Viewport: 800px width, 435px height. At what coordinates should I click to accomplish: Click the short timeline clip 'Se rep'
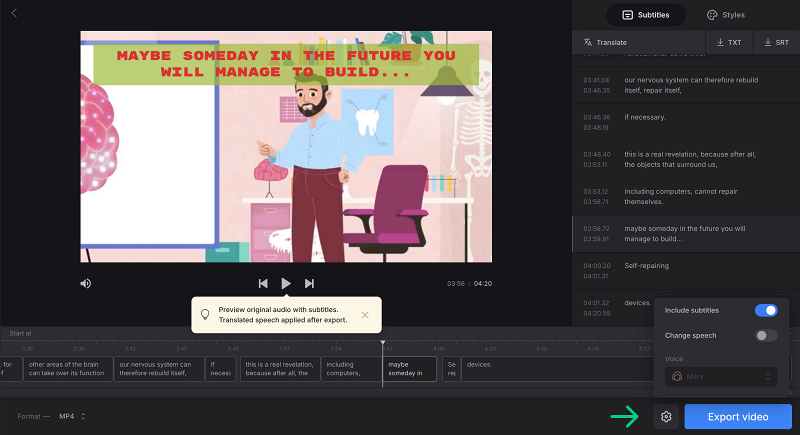tap(452, 369)
